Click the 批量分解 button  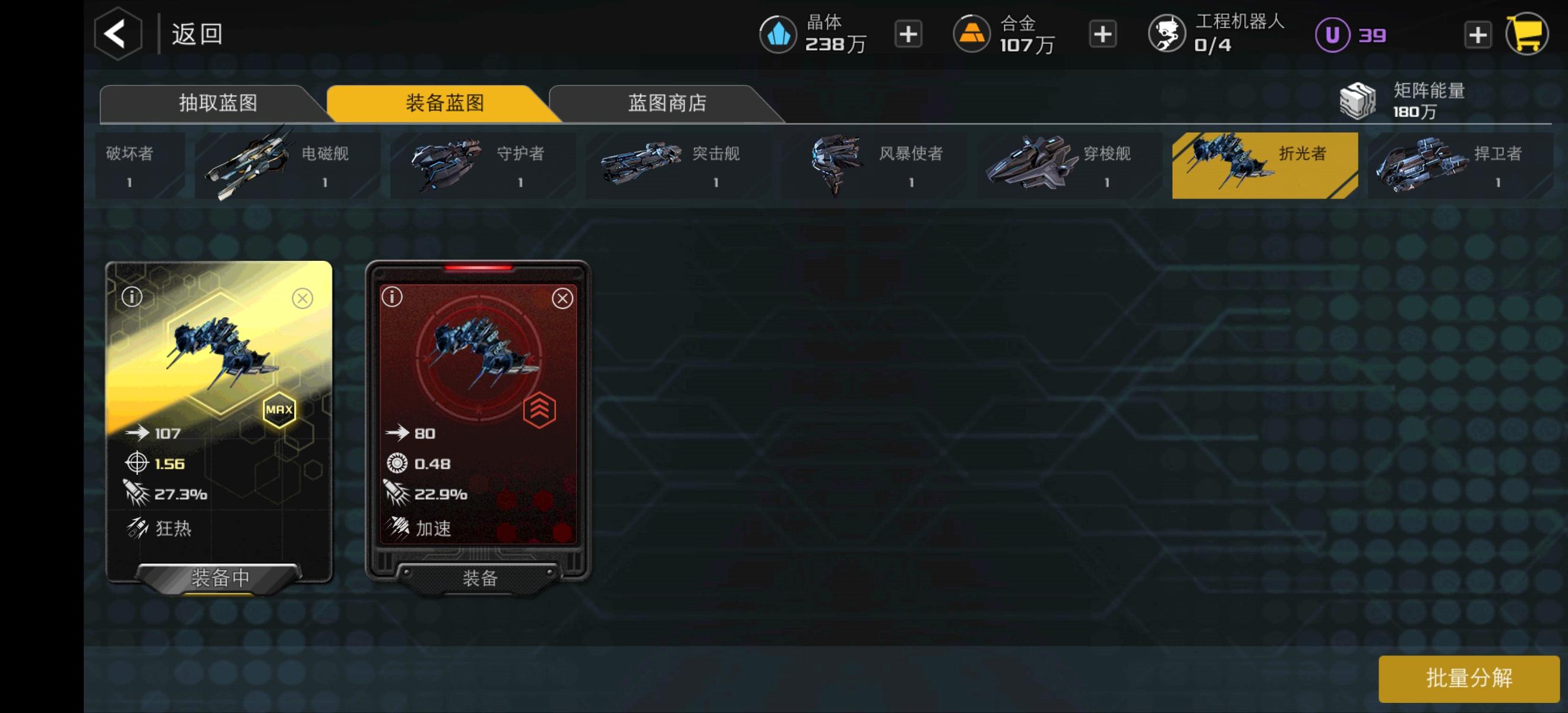[x=1469, y=679]
